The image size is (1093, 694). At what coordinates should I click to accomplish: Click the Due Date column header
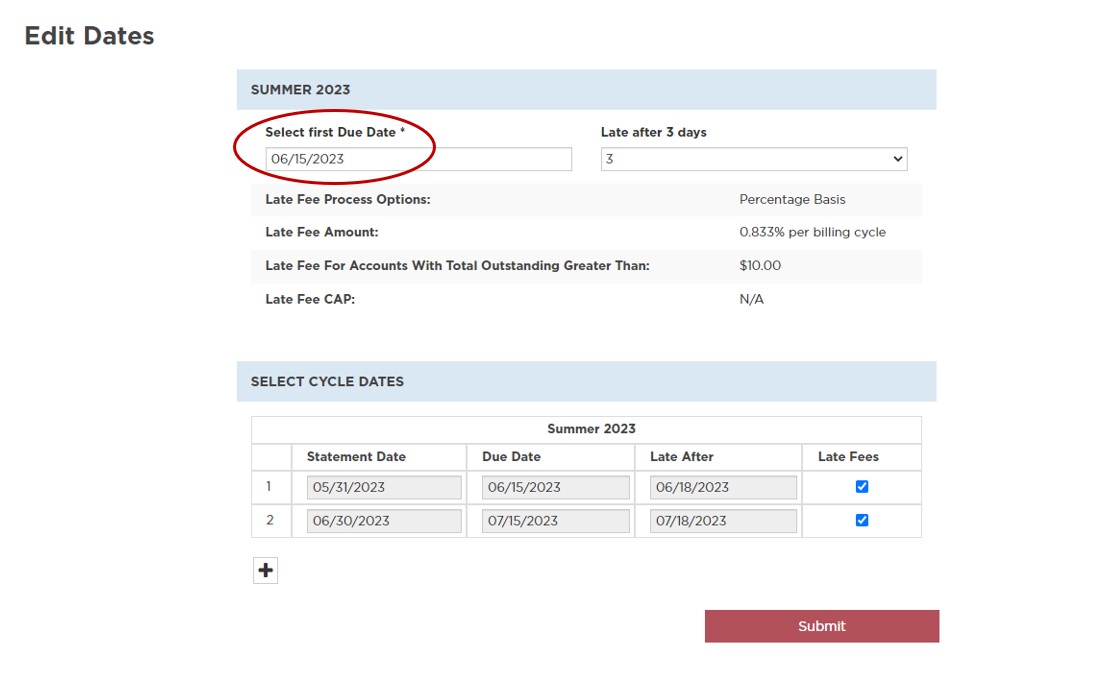[x=511, y=457]
